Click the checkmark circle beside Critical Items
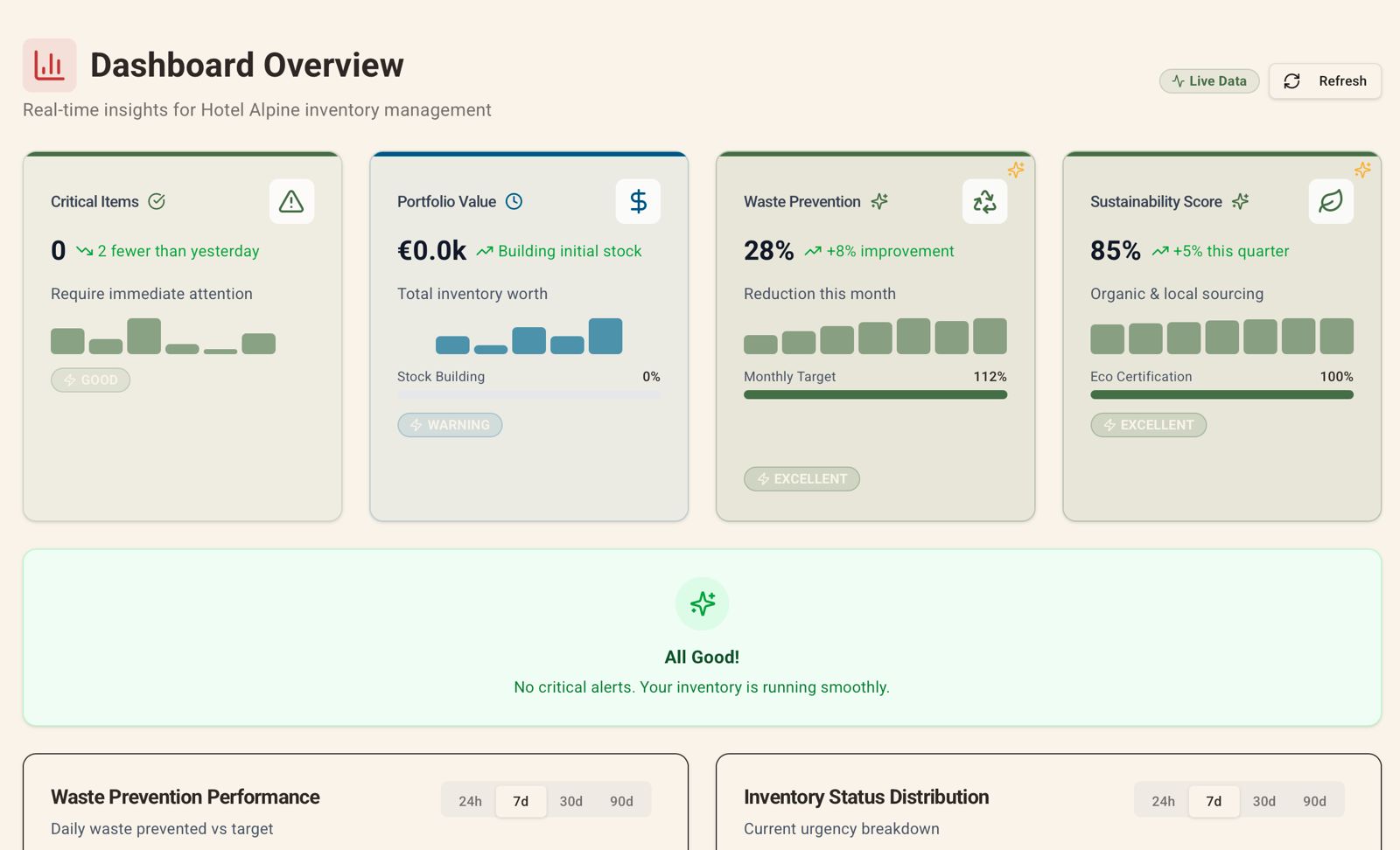The height and width of the screenshot is (850, 1400). click(157, 202)
